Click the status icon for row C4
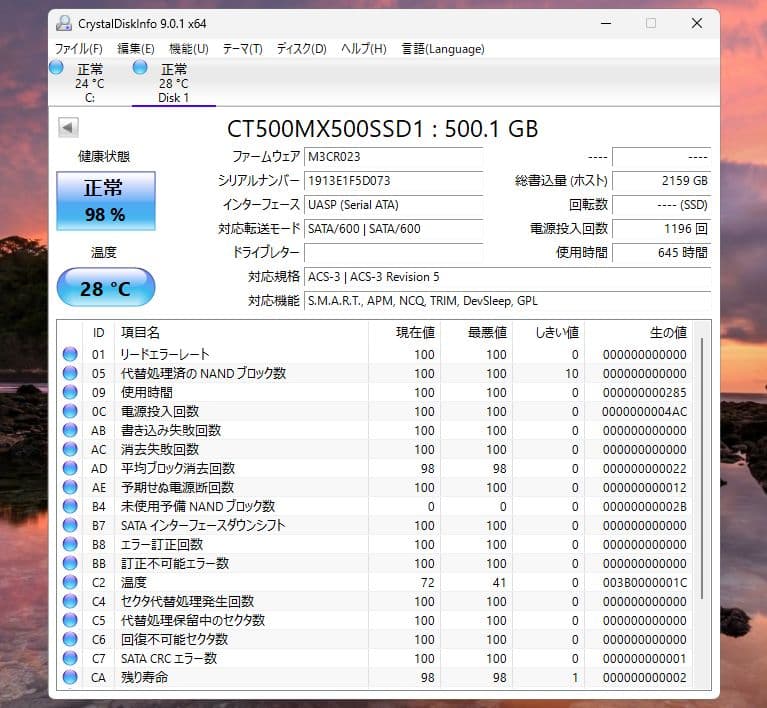The image size is (767, 708). tap(70, 601)
